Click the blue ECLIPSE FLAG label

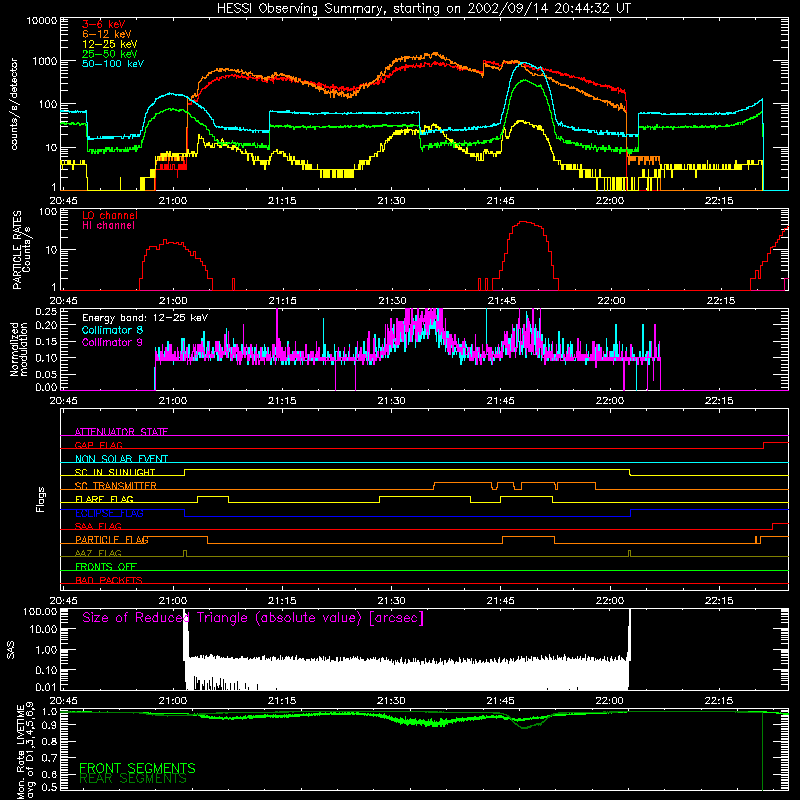[x=109, y=513]
